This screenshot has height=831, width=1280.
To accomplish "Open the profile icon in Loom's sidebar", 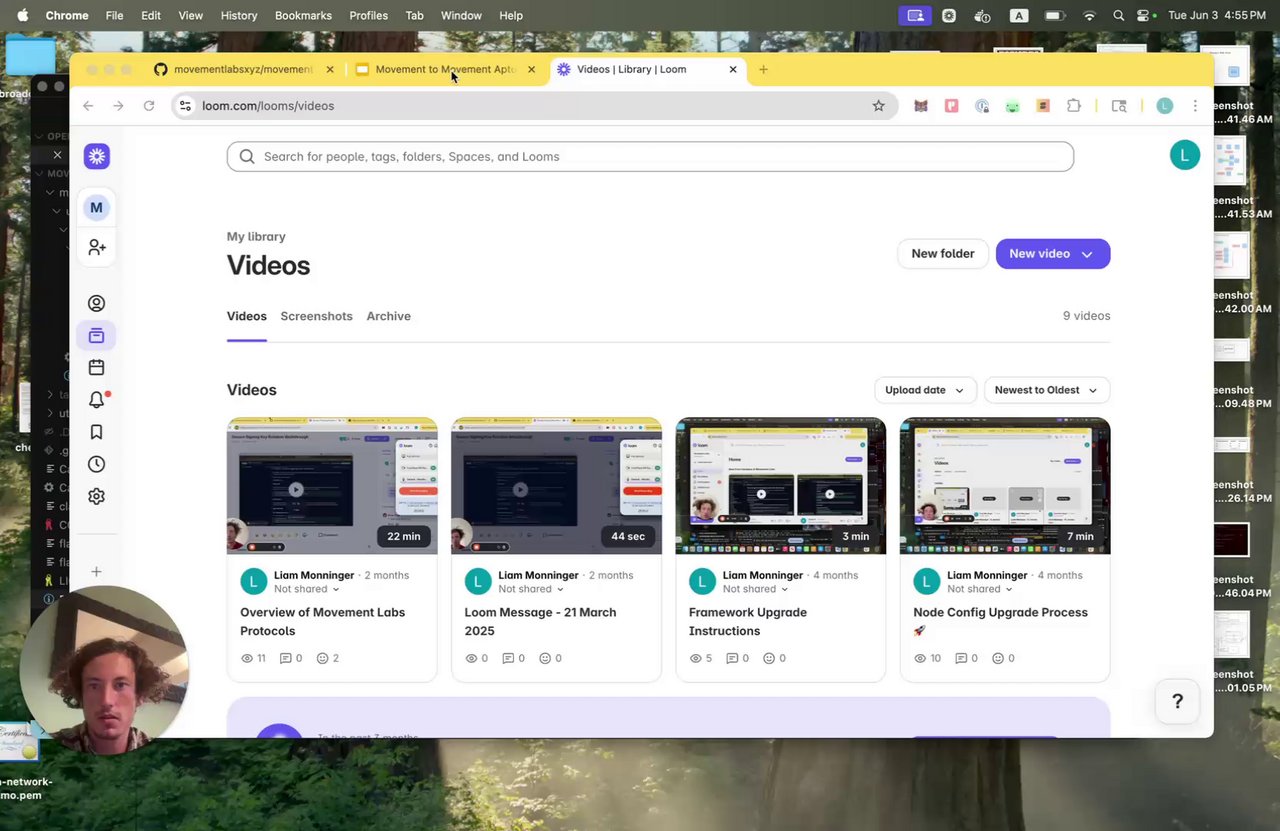I will coord(96,303).
